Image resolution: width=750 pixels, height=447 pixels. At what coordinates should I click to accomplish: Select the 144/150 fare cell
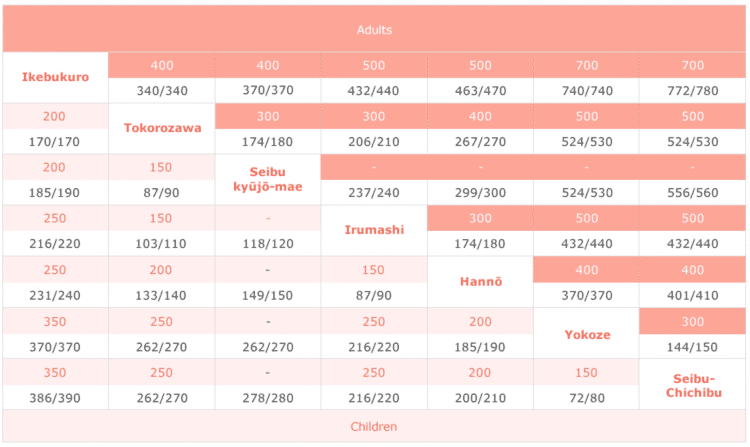point(693,347)
